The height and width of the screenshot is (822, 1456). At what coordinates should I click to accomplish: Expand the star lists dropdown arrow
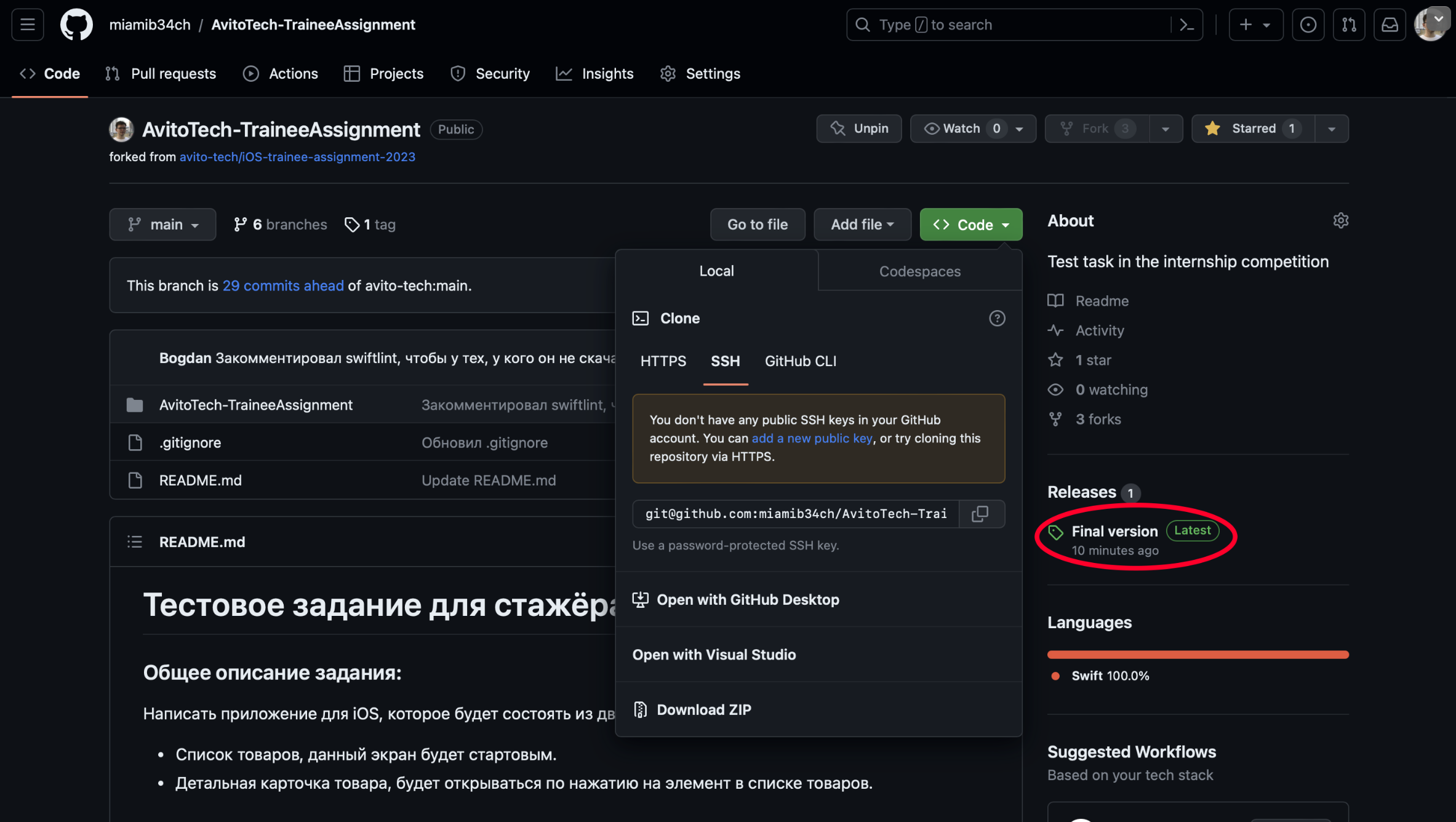click(1331, 129)
